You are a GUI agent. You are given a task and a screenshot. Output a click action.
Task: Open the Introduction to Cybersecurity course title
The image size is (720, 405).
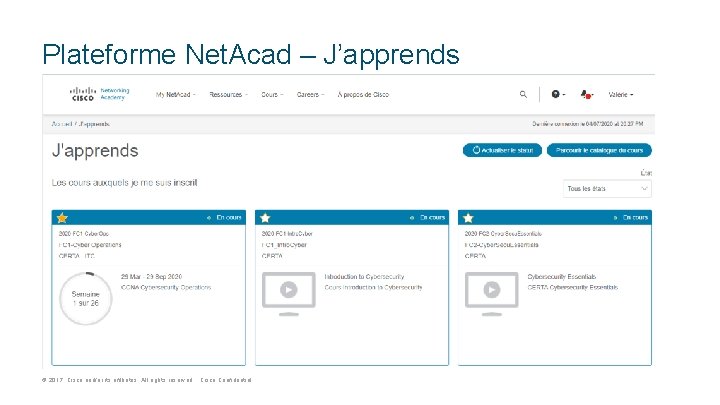364,276
